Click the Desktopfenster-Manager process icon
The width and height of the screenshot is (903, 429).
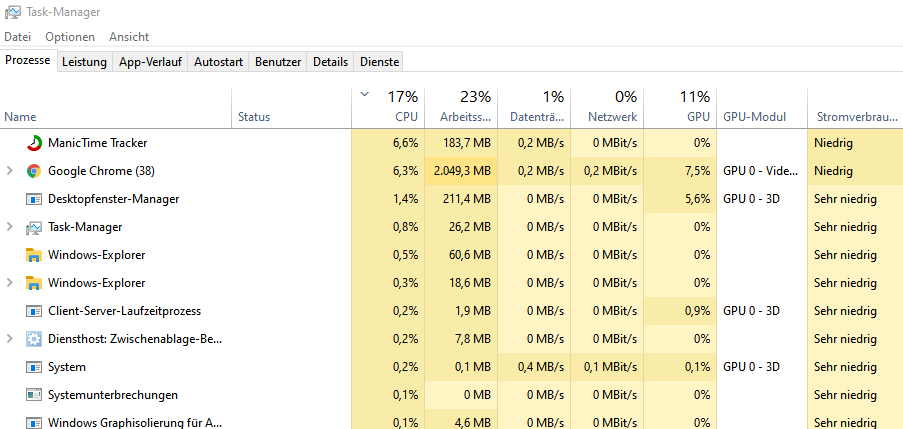click(34, 199)
